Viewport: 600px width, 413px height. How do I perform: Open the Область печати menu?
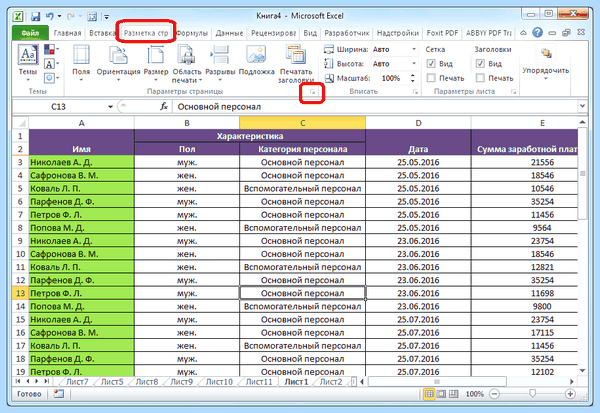click(x=187, y=64)
